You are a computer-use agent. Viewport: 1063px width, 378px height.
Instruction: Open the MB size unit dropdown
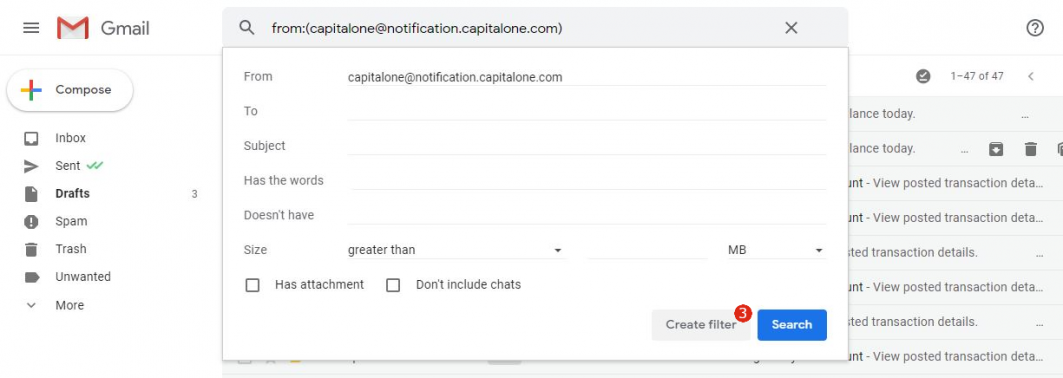point(776,250)
